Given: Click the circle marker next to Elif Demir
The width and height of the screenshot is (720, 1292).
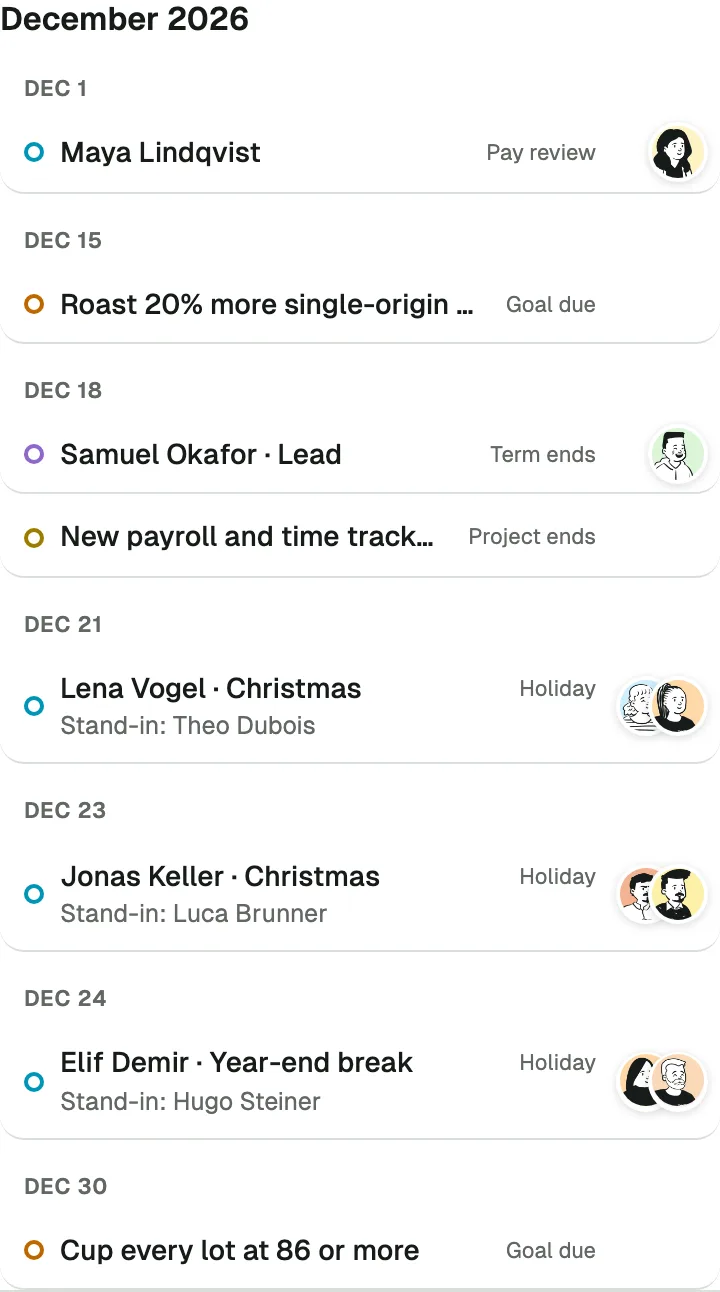Looking at the screenshot, I should tap(34, 1081).
